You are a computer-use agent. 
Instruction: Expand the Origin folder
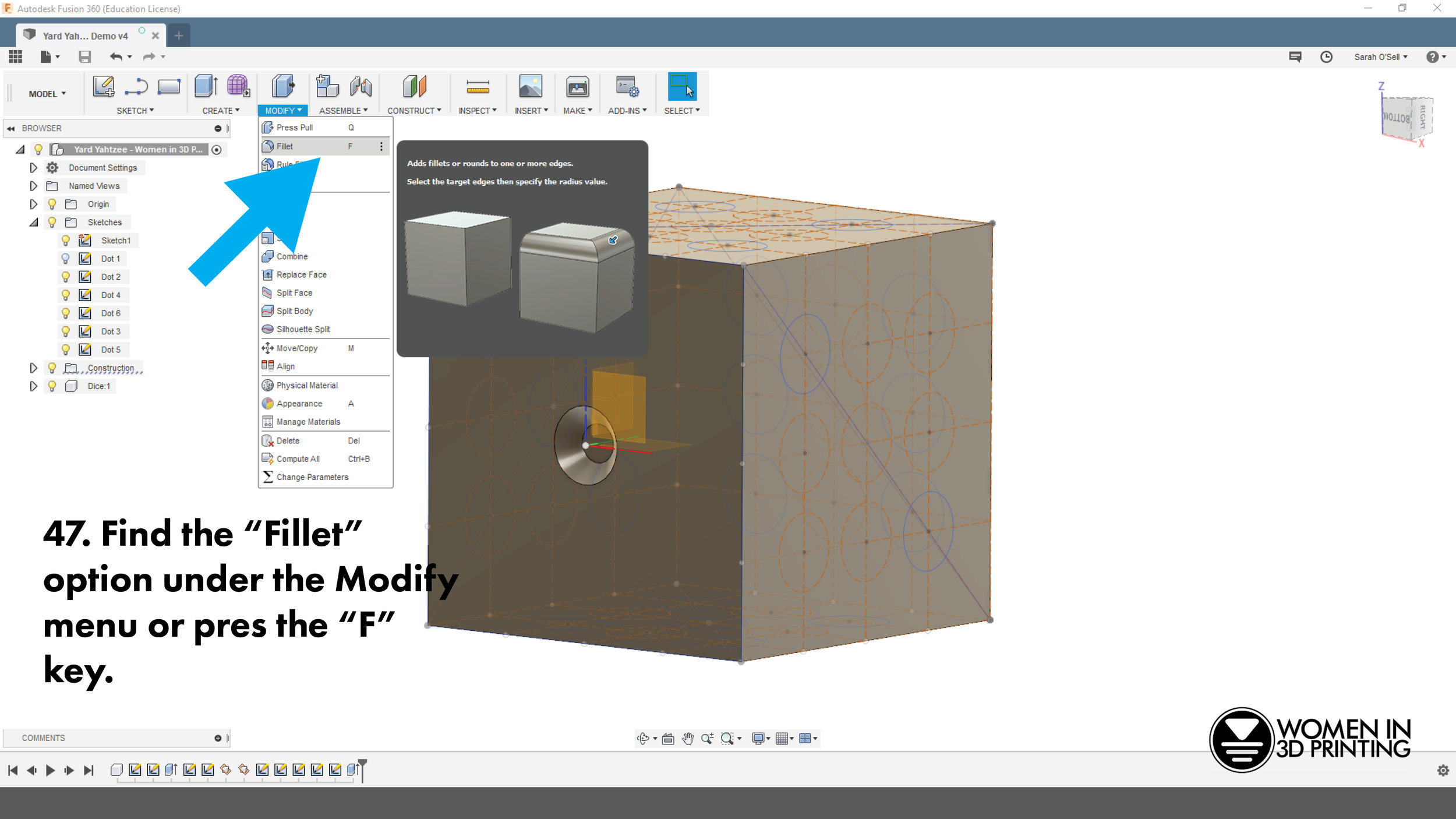click(x=33, y=204)
